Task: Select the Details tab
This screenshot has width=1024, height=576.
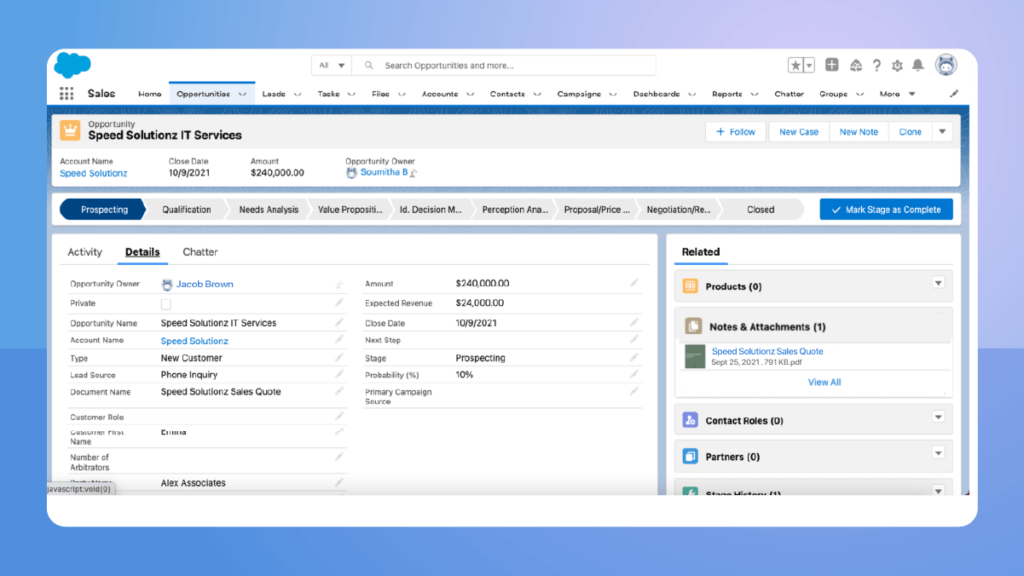Action: tap(142, 251)
